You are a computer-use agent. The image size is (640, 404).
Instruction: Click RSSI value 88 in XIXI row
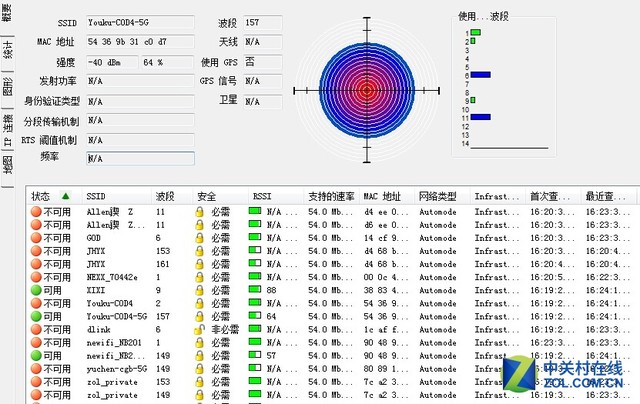(x=271, y=290)
